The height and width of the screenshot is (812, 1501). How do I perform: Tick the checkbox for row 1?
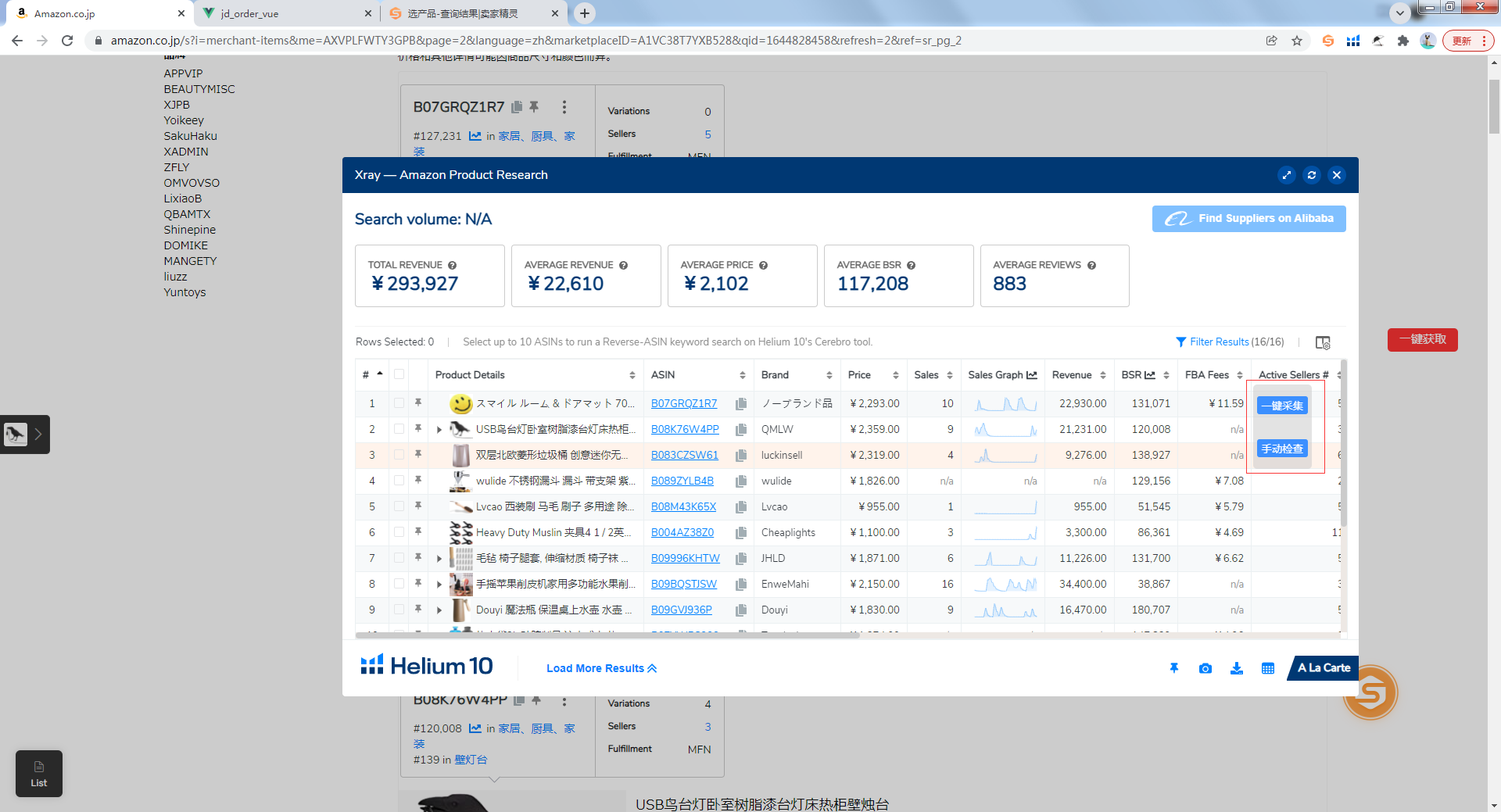pyautogui.click(x=399, y=403)
